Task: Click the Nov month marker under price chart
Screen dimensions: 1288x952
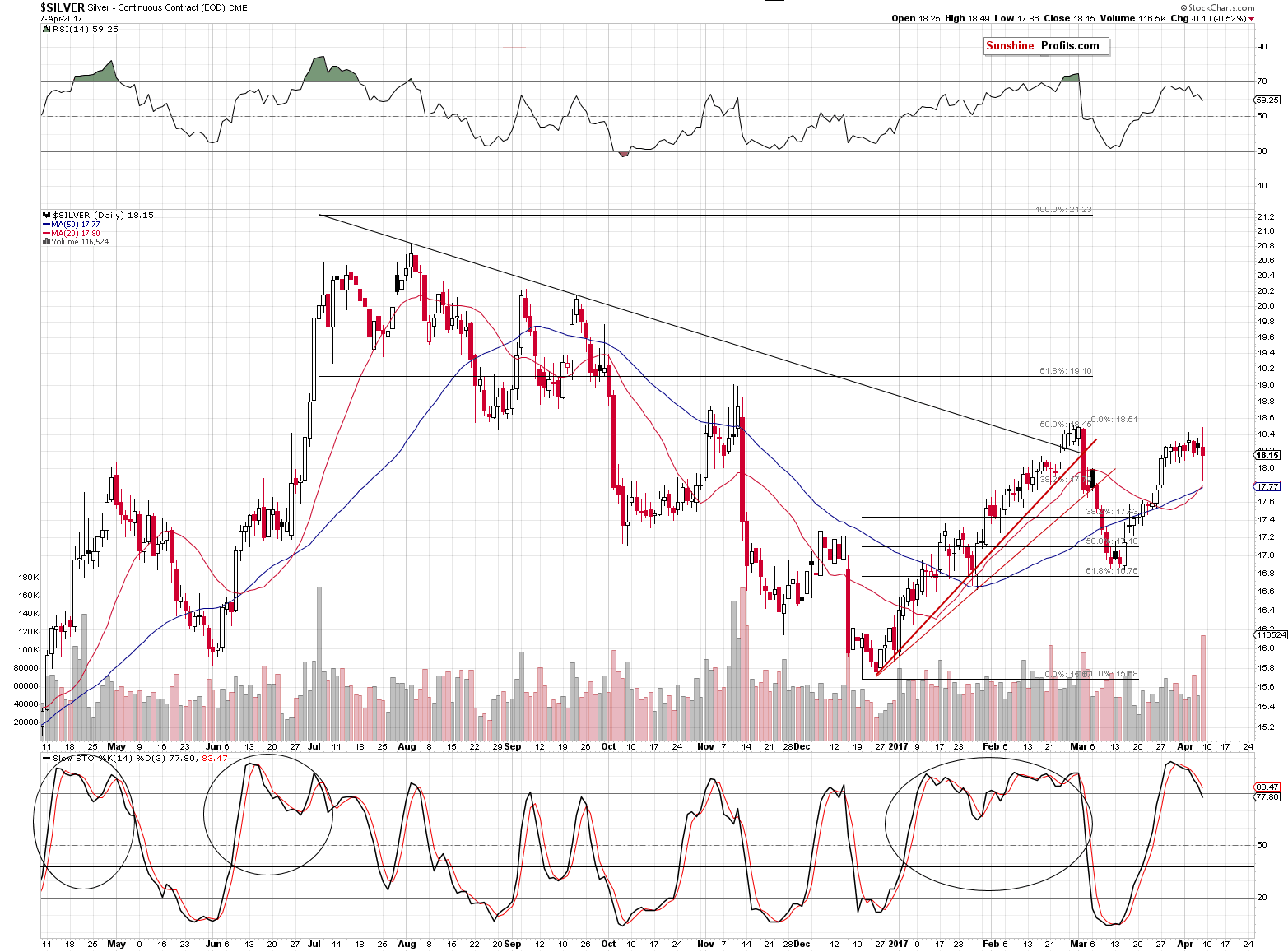Action: [x=705, y=747]
